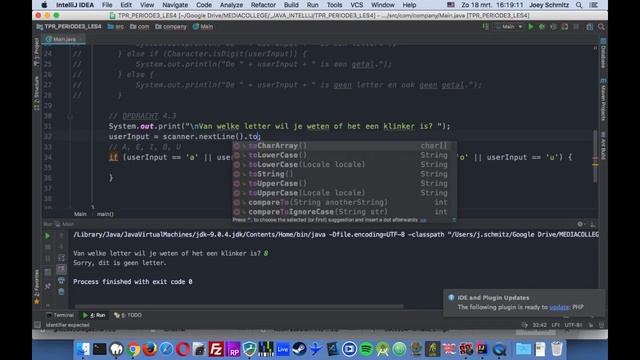Open the File menu
Screen dimensions: 640x360
coord(107,5)
